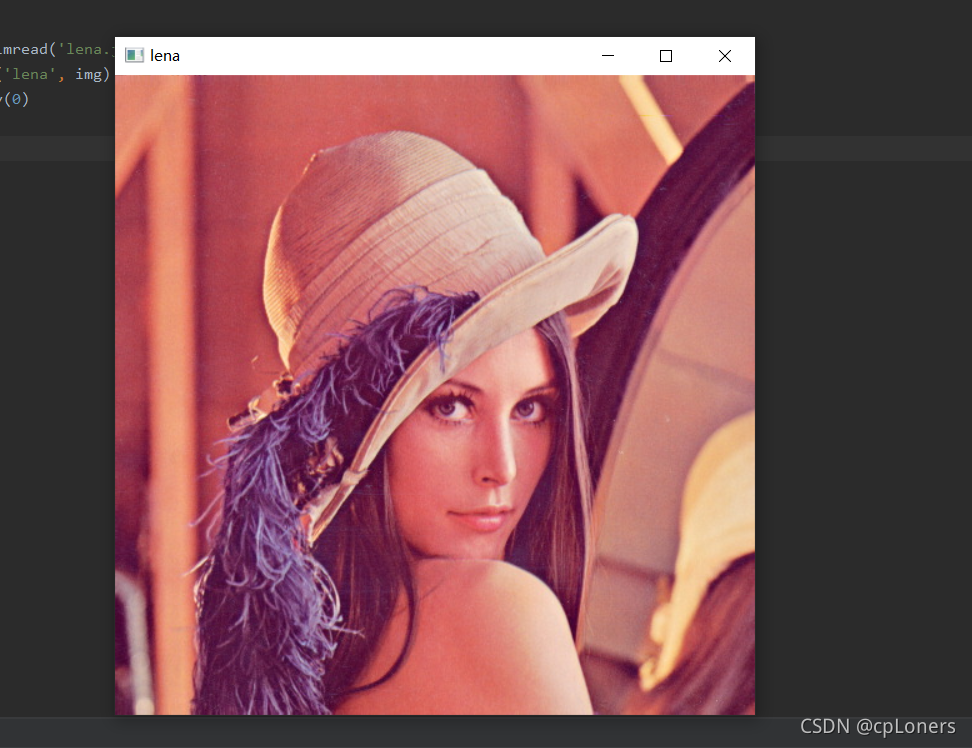Click the (0) code line in editor
Image resolution: width=972 pixels, height=748 pixels.
(15, 99)
